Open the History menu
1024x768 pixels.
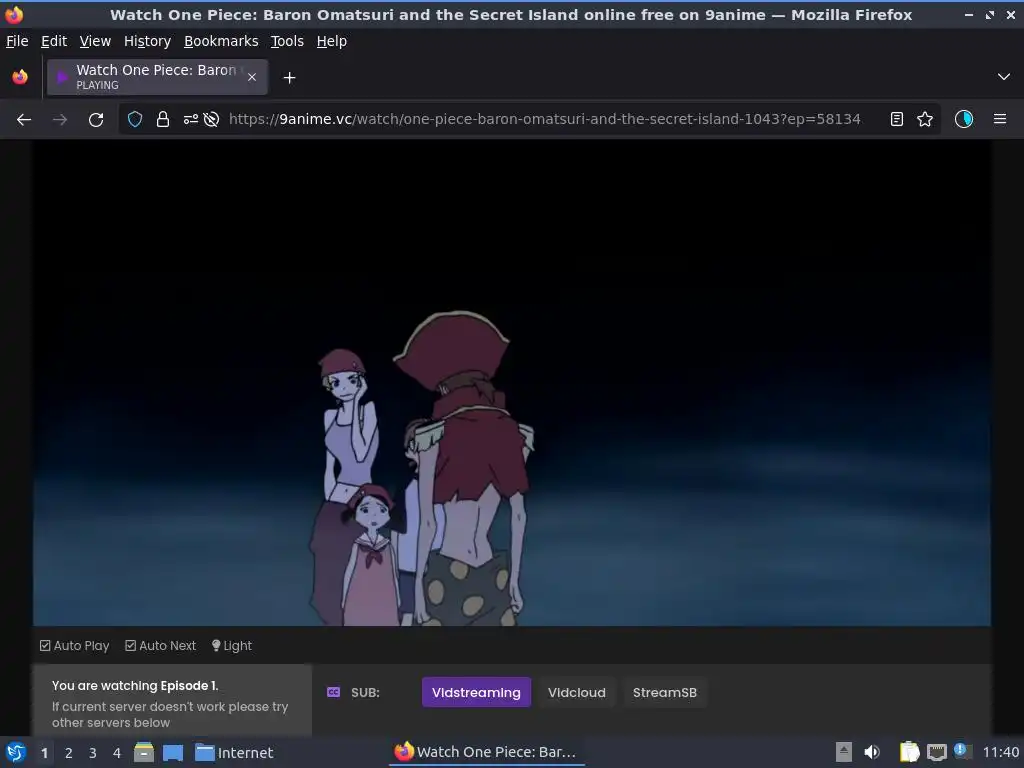coord(148,41)
